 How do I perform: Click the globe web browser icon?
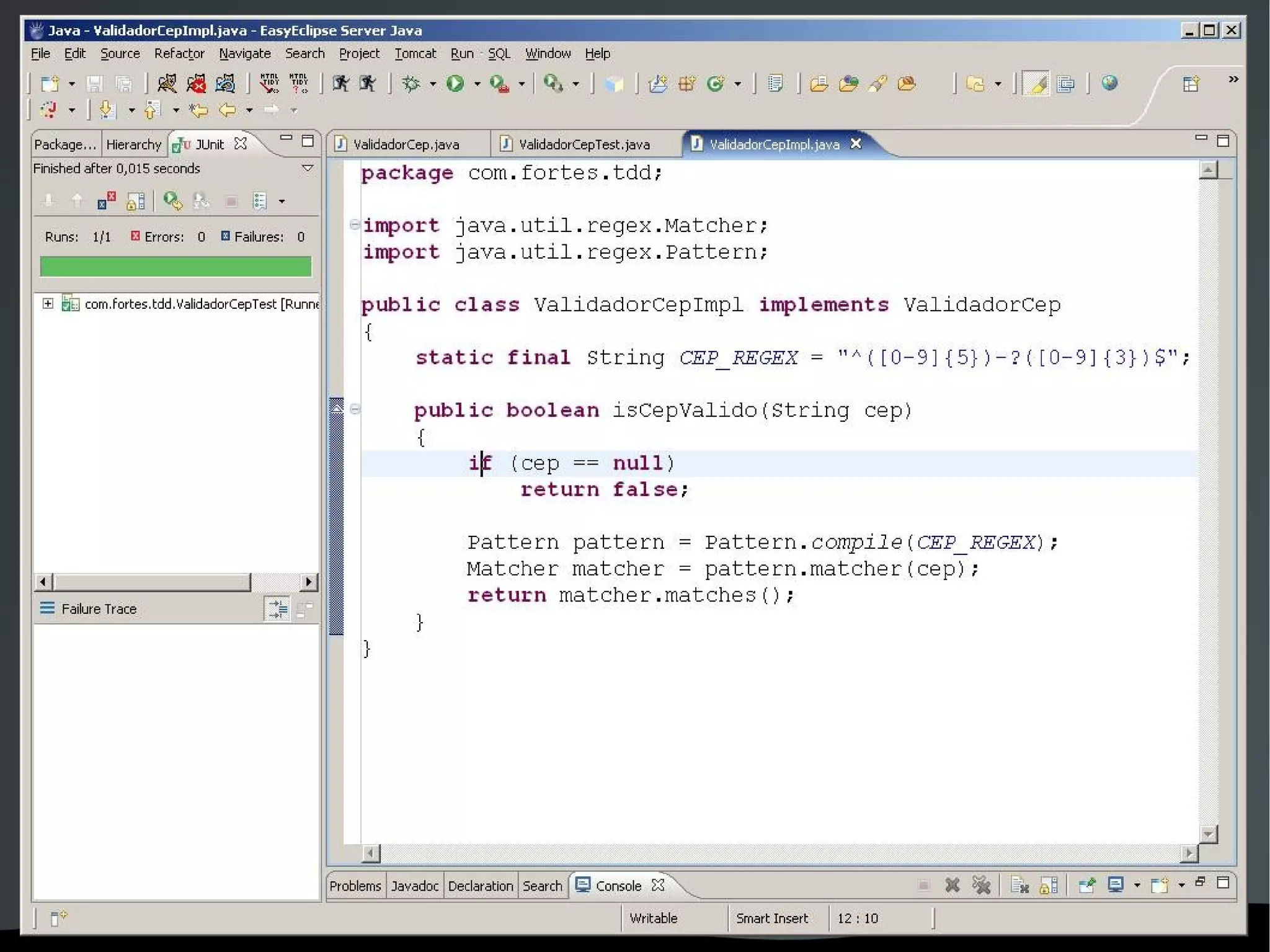coord(1110,83)
